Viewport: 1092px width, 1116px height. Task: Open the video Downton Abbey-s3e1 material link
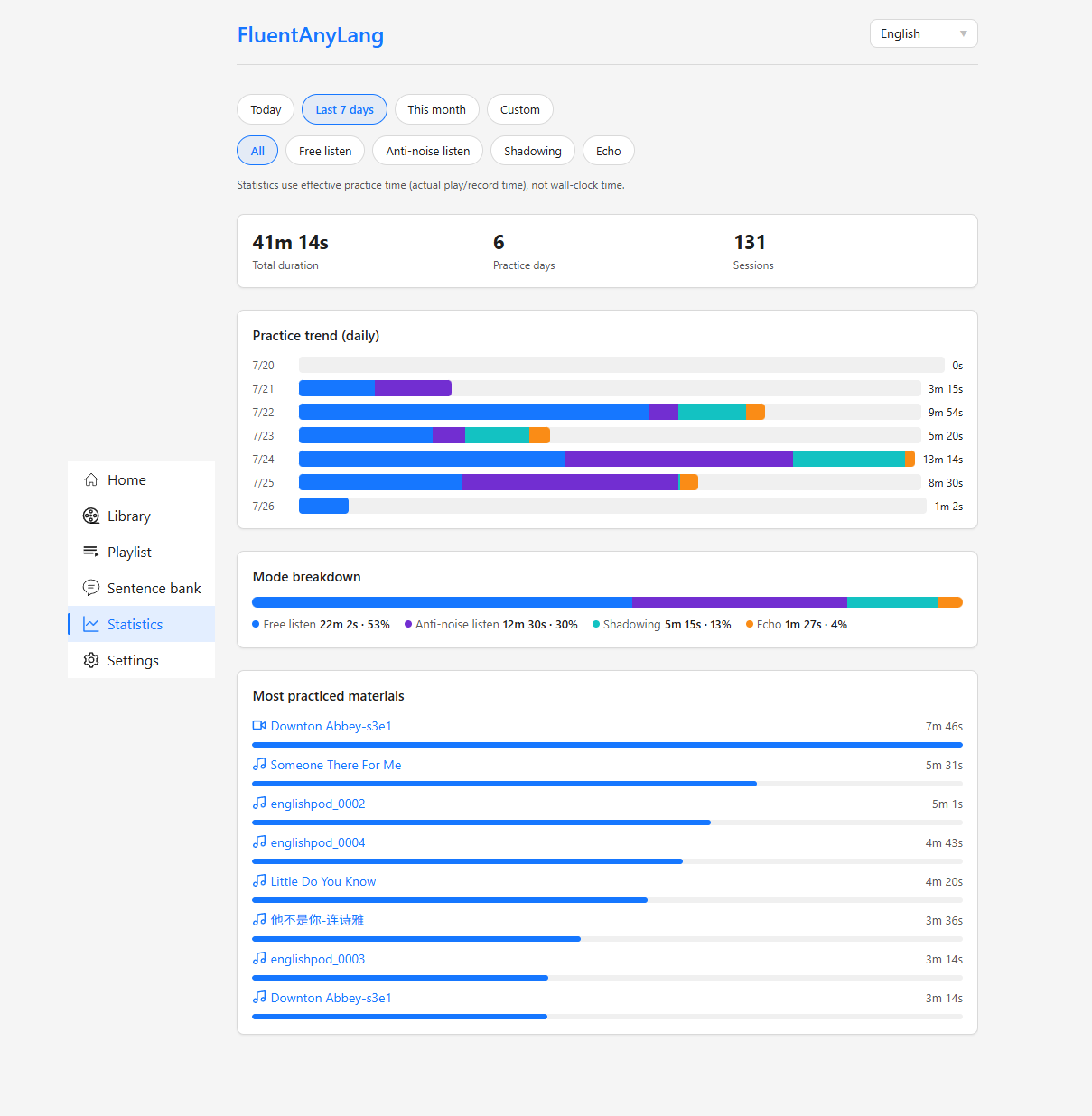tap(331, 726)
